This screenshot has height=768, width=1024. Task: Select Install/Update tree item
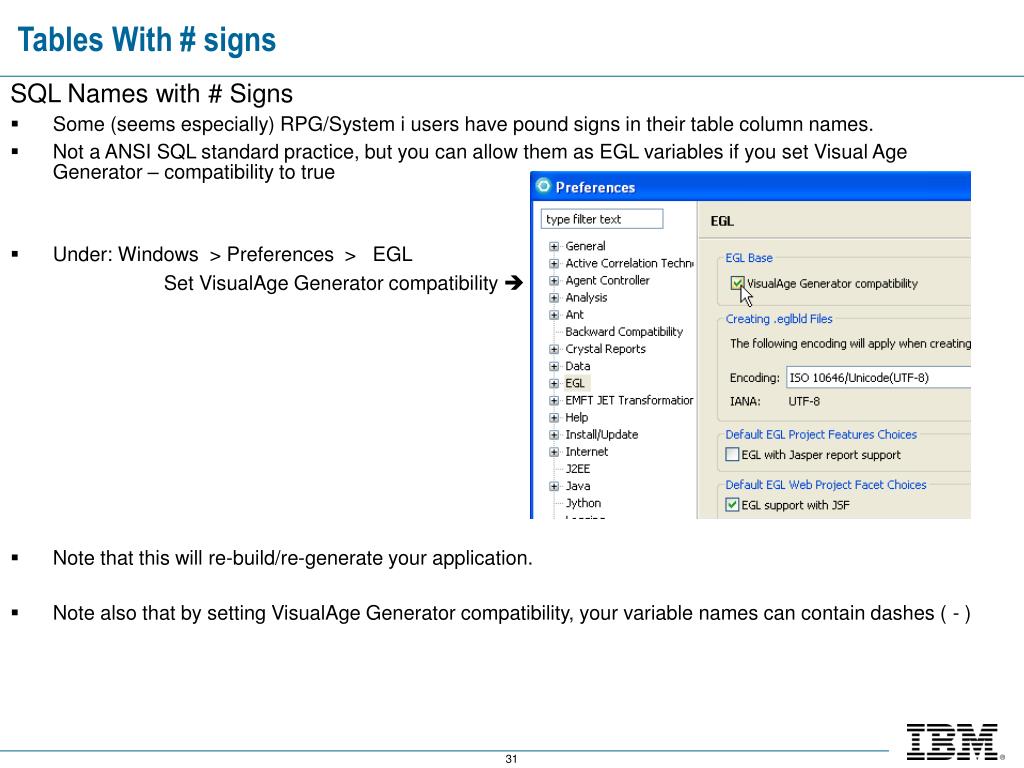pos(601,434)
